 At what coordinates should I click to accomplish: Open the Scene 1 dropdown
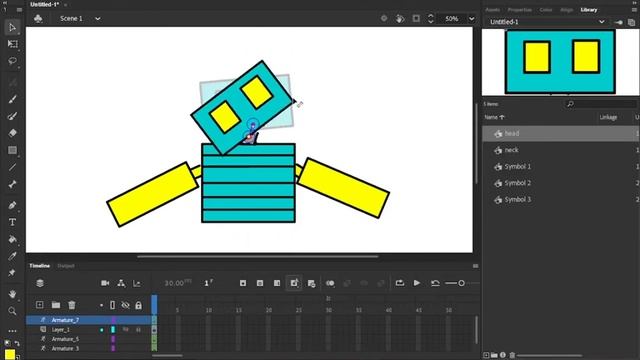(x=98, y=19)
